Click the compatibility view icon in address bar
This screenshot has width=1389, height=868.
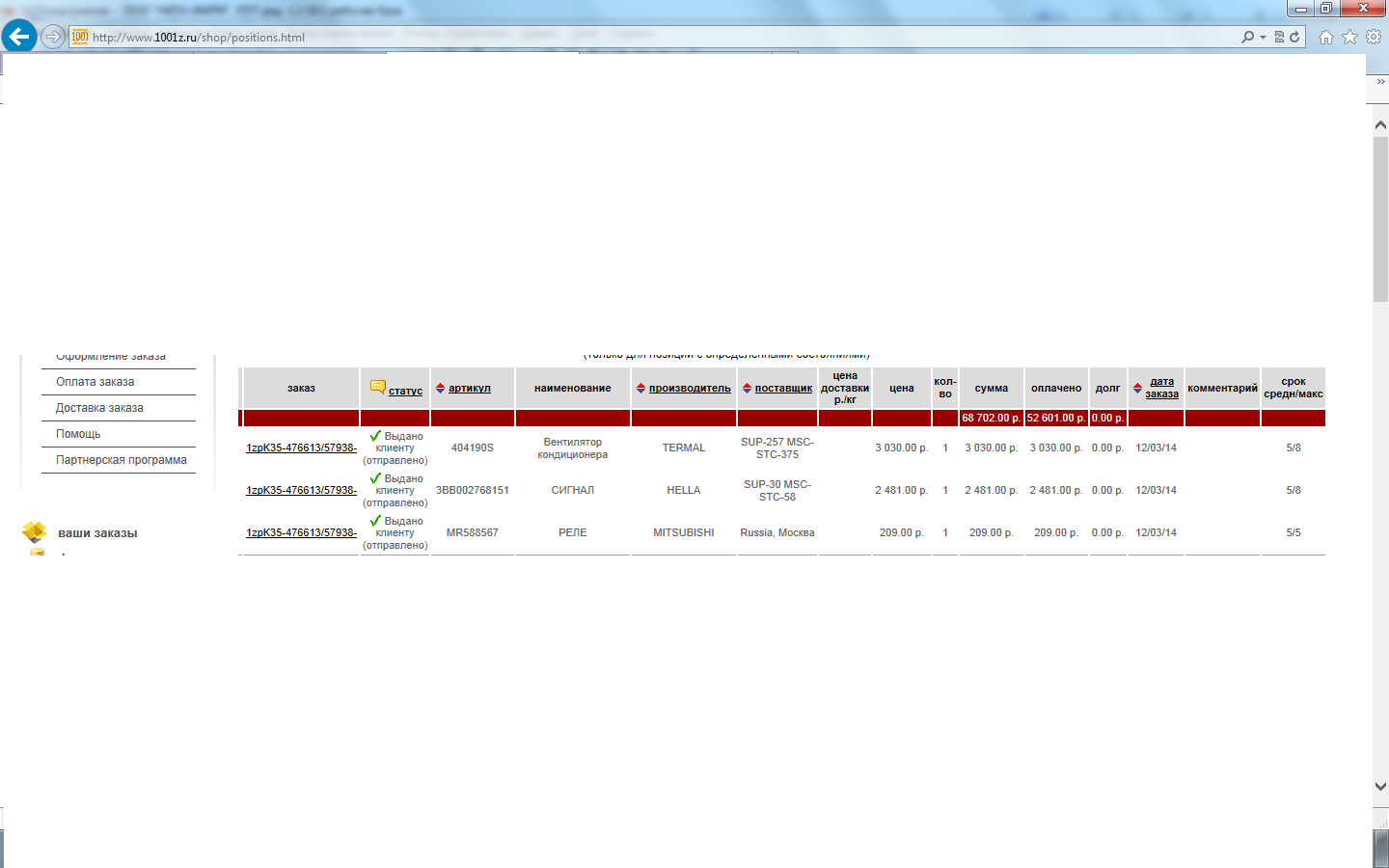[x=1279, y=37]
